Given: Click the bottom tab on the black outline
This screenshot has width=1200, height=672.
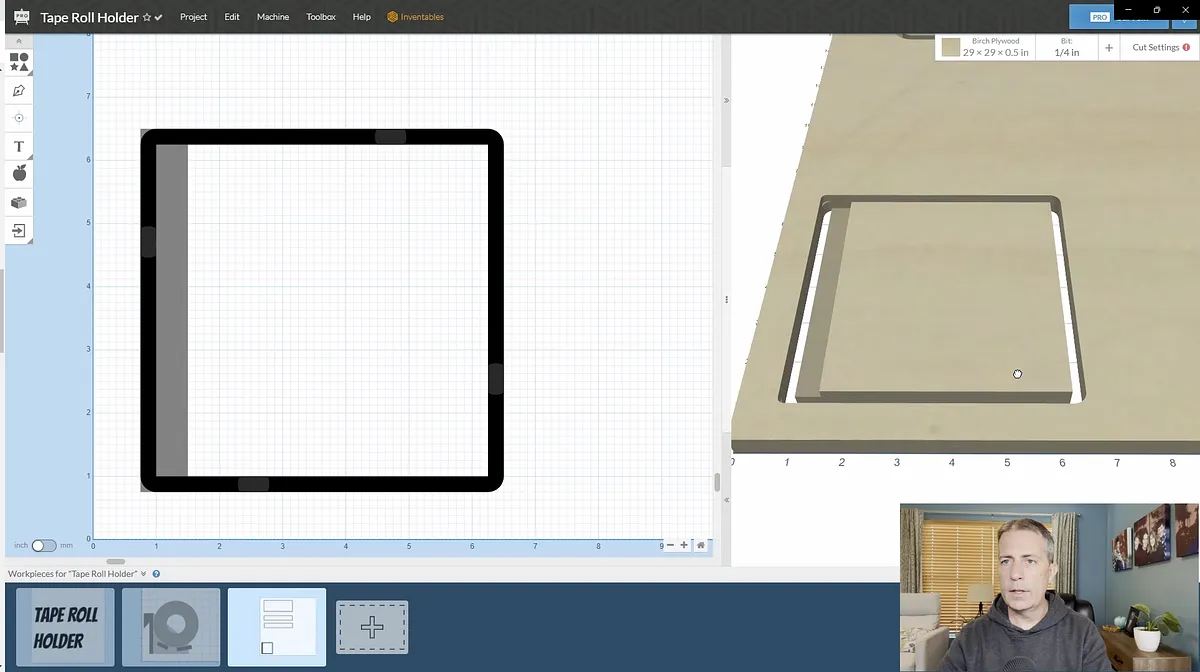Looking at the screenshot, I should click(254, 484).
